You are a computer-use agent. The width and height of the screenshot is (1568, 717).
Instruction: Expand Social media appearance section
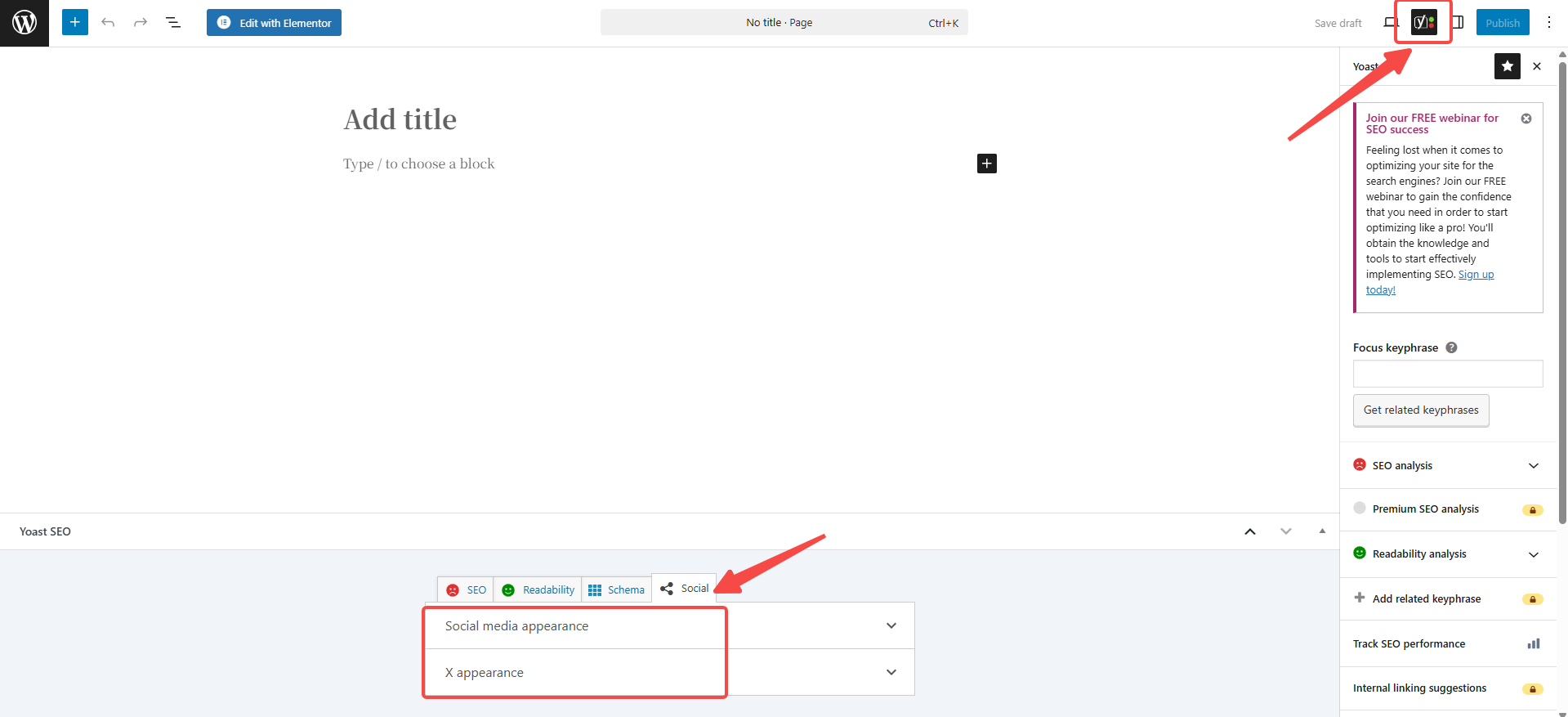pyautogui.click(x=670, y=626)
